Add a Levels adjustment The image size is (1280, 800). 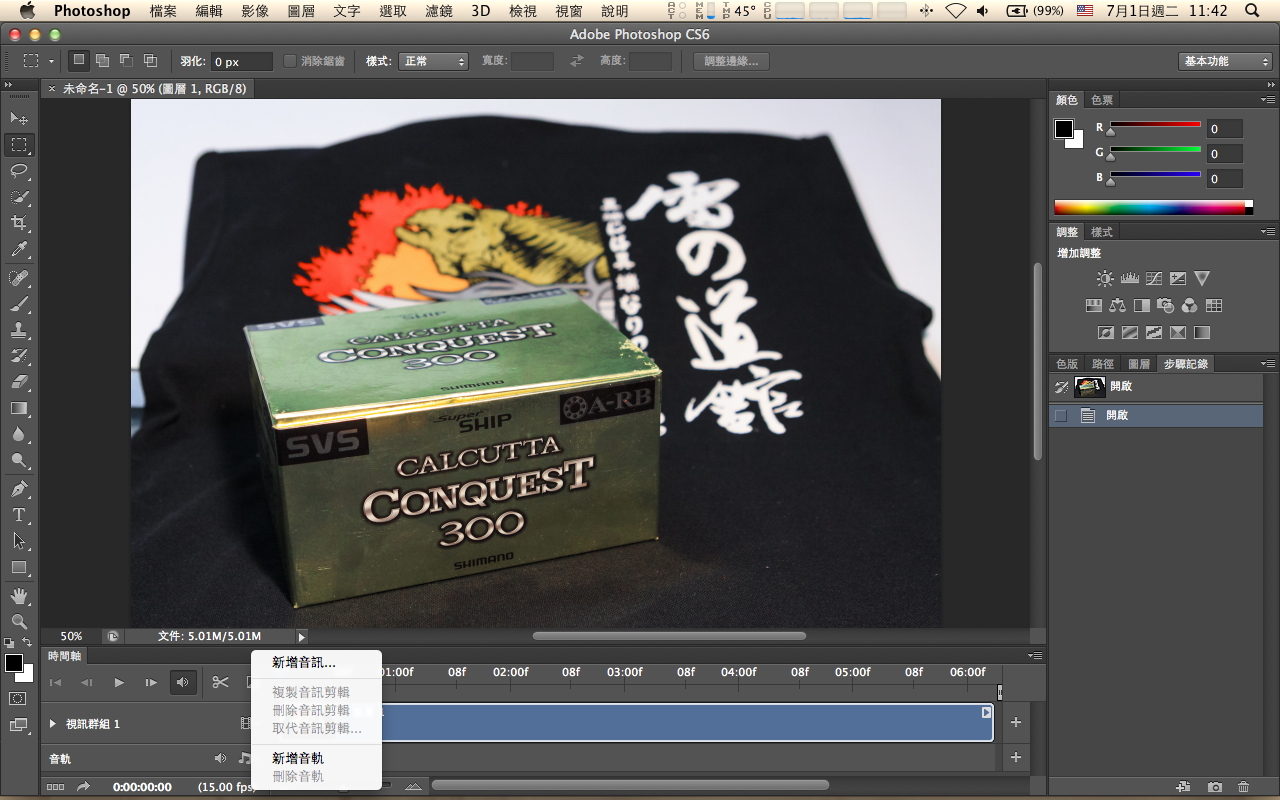[1130, 279]
